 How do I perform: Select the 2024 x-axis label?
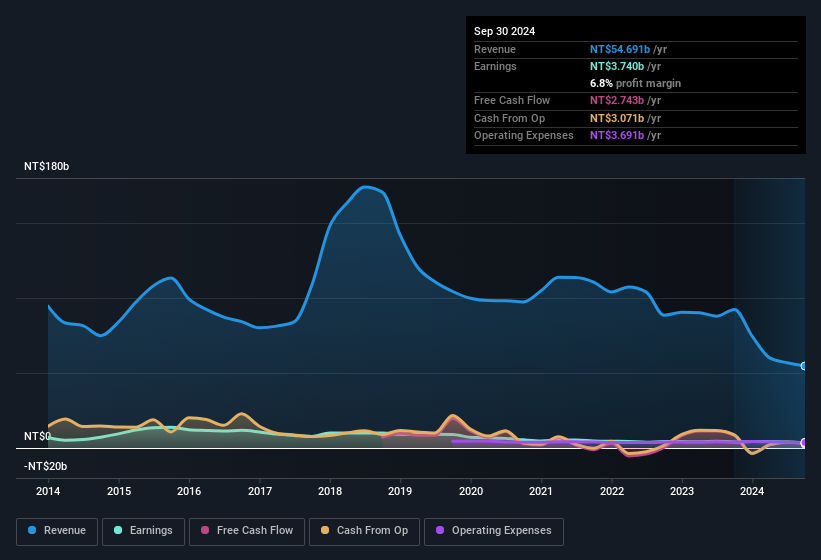pos(752,491)
